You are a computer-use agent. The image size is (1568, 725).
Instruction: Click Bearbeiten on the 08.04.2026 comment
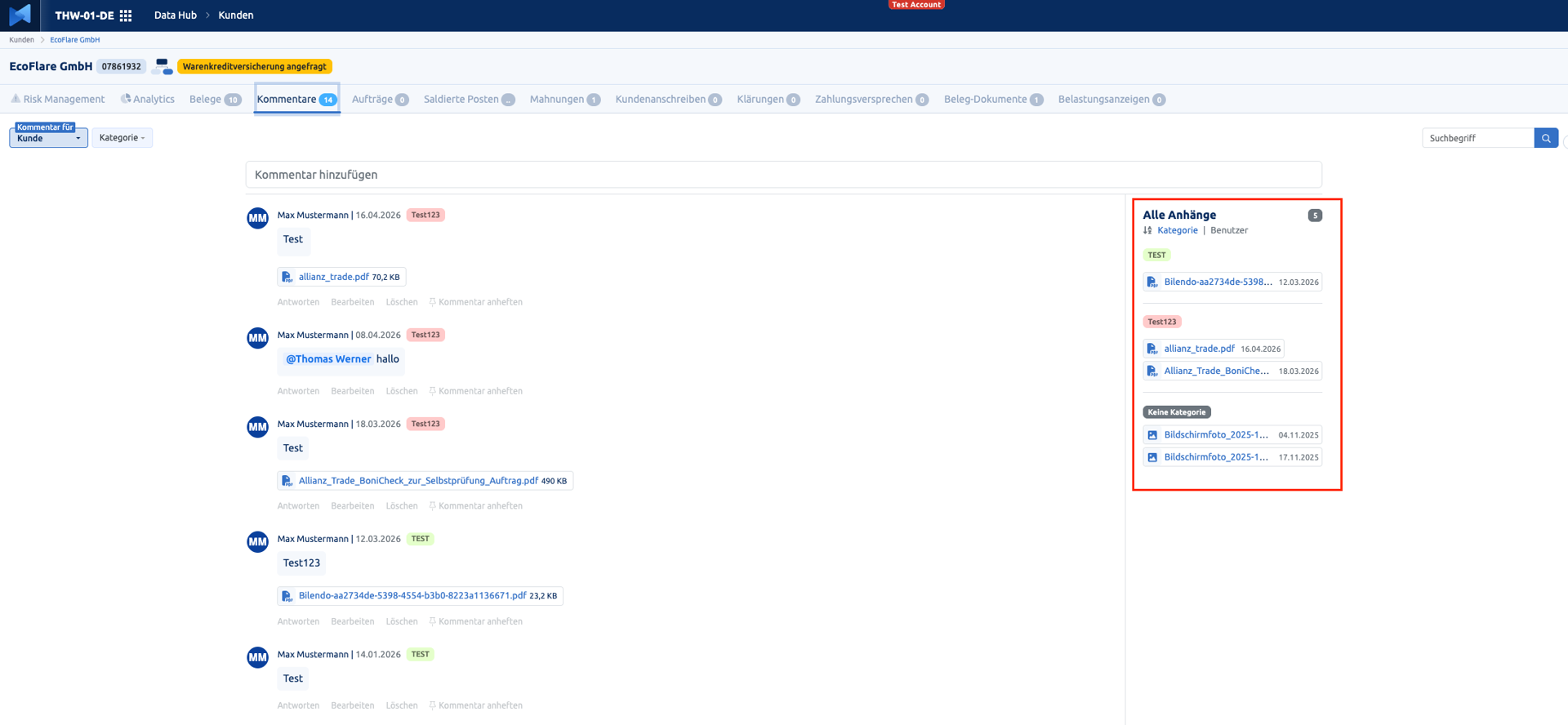pyautogui.click(x=353, y=391)
